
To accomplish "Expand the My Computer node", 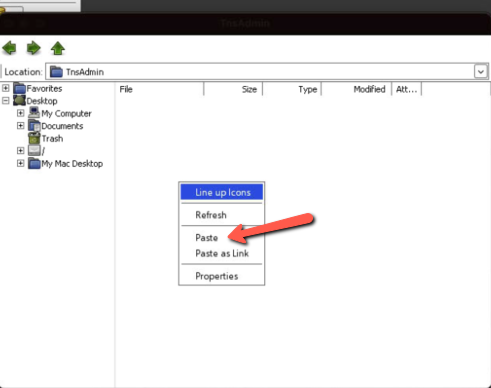I will click(21, 113).
